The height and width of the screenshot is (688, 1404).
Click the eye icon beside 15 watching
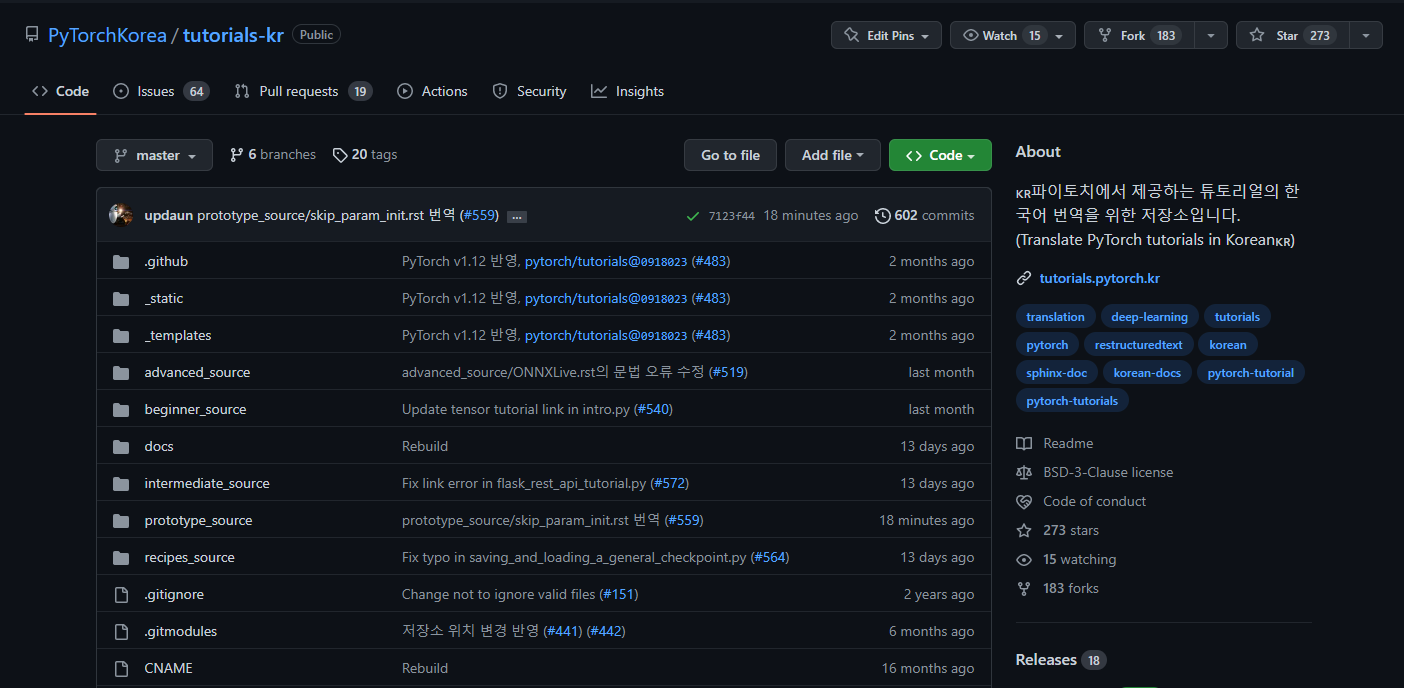pyautogui.click(x=1023, y=559)
